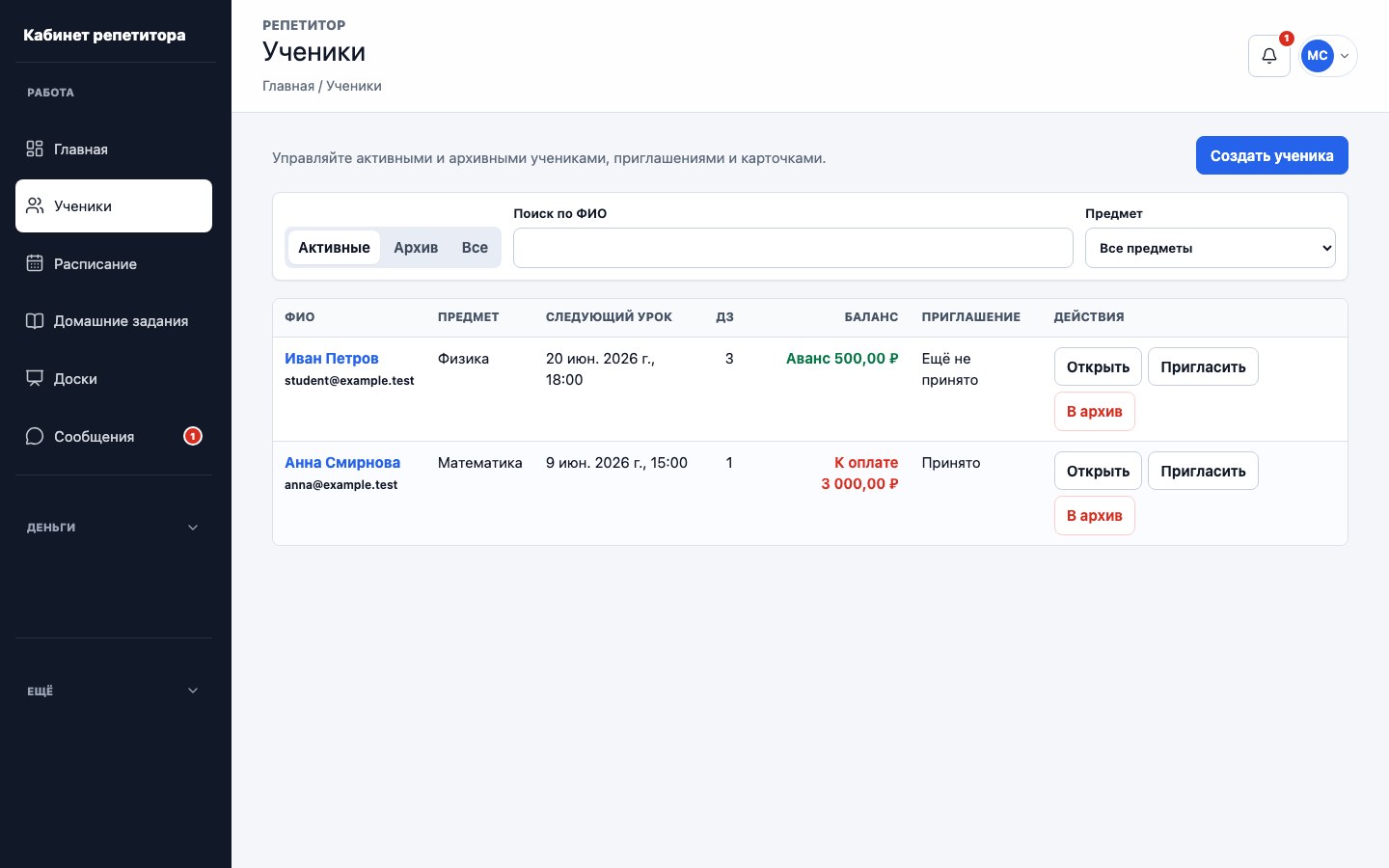The image size is (1389, 868).
Task: Click Открыть for Анна Смирнова
Action: [x=1098, y=471]
